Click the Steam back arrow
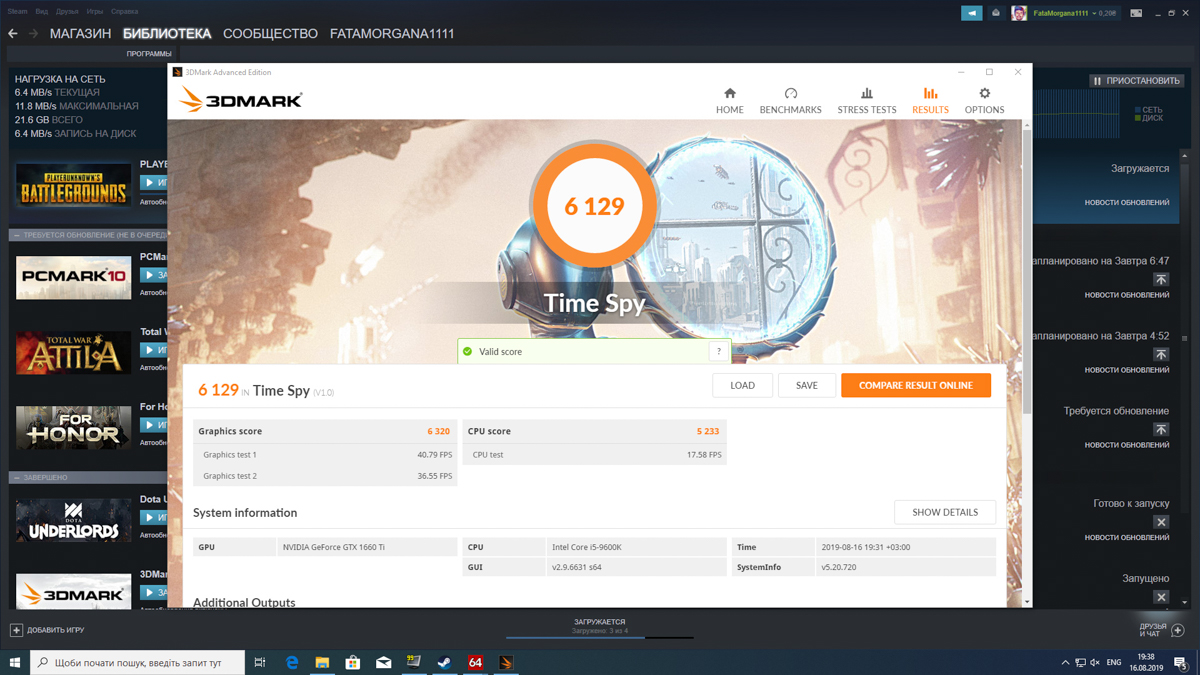The image size is (1200, 675). click(13, 33)
